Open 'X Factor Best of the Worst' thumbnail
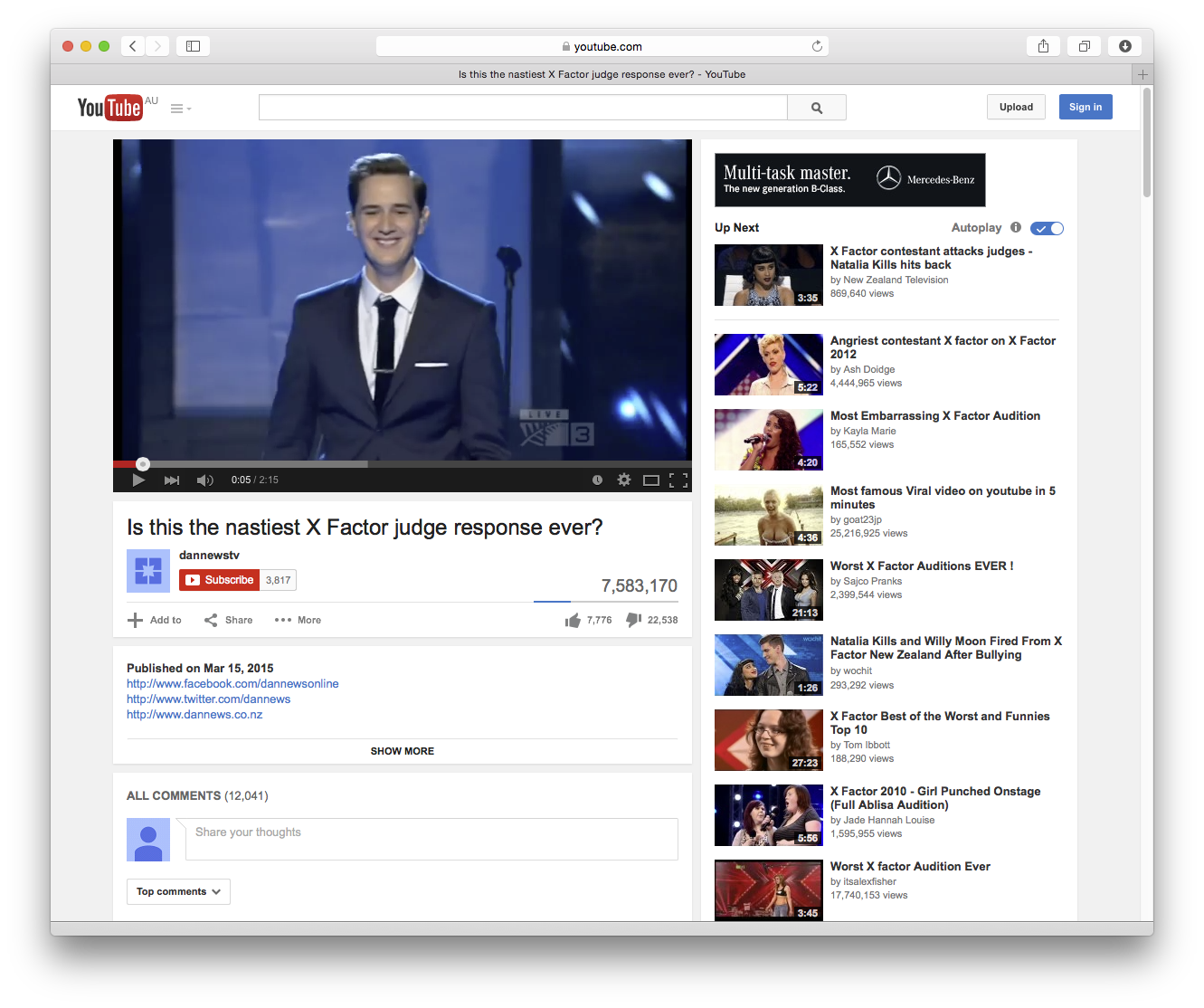This screenshot has width=1204, height=1008. [x=769, y=740]
